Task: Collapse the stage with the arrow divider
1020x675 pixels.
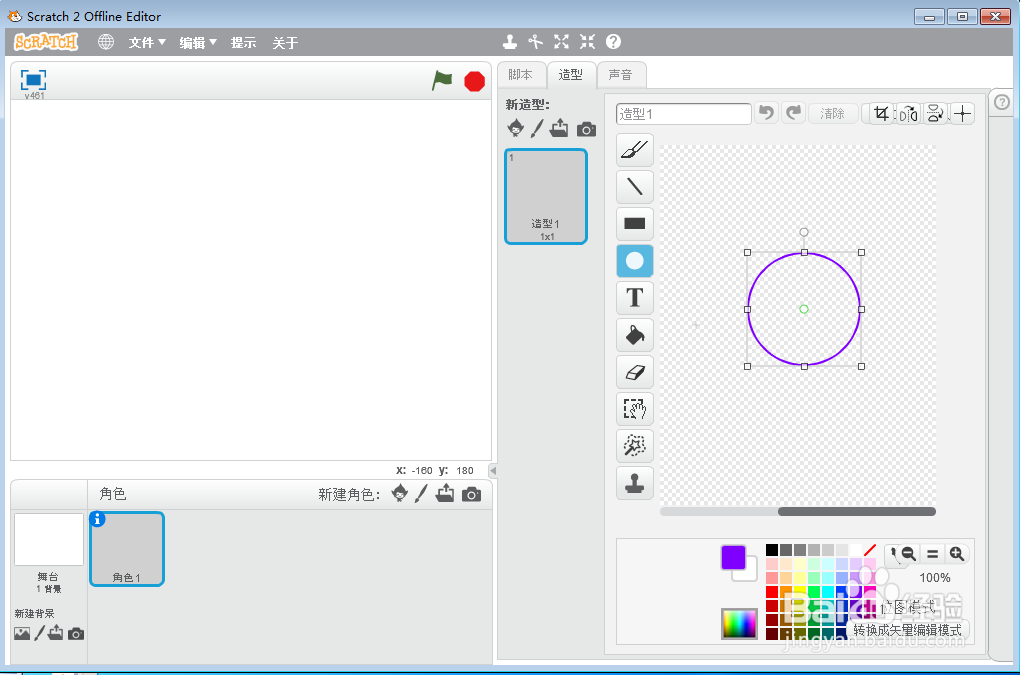Action: tap(493, 470)
